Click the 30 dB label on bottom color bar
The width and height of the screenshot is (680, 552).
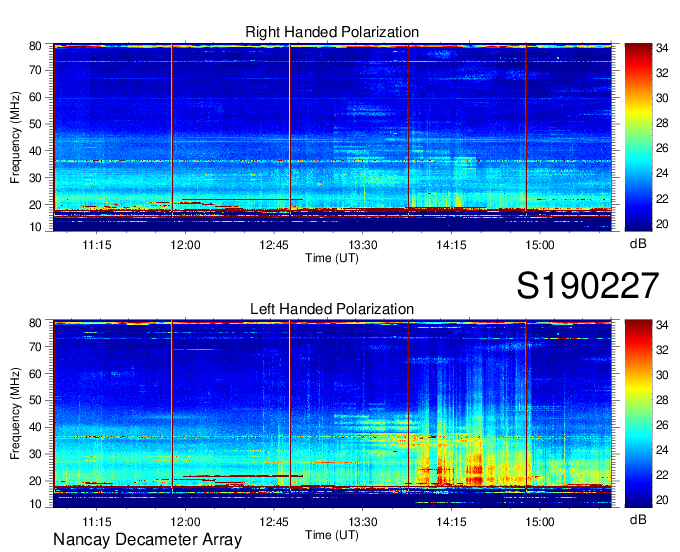662,375
